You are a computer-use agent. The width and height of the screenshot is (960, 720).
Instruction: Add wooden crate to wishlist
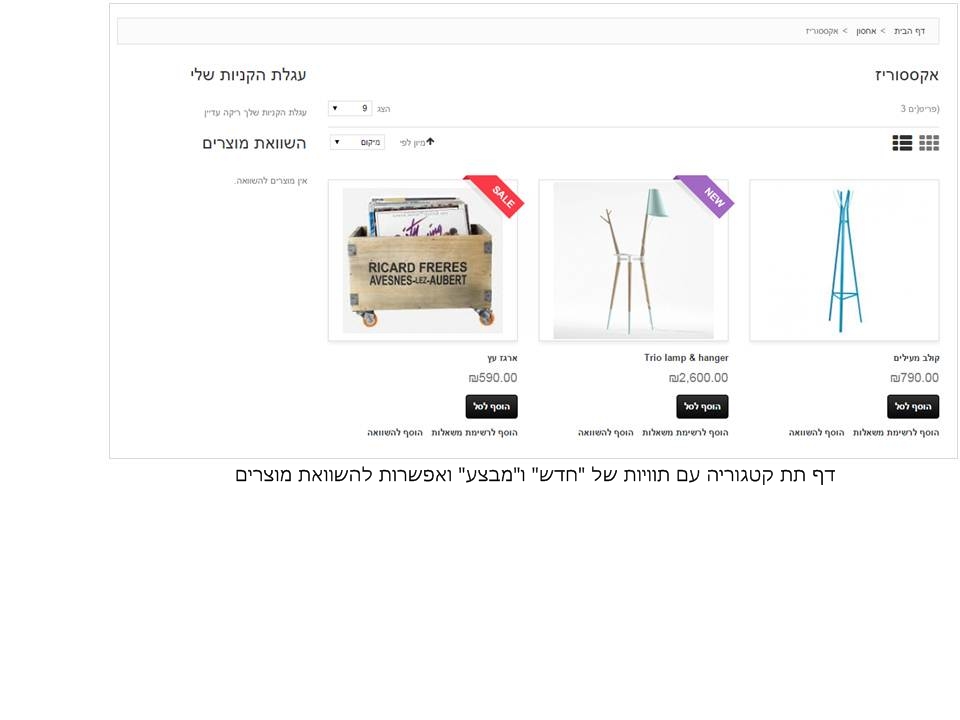click(474, 432)
